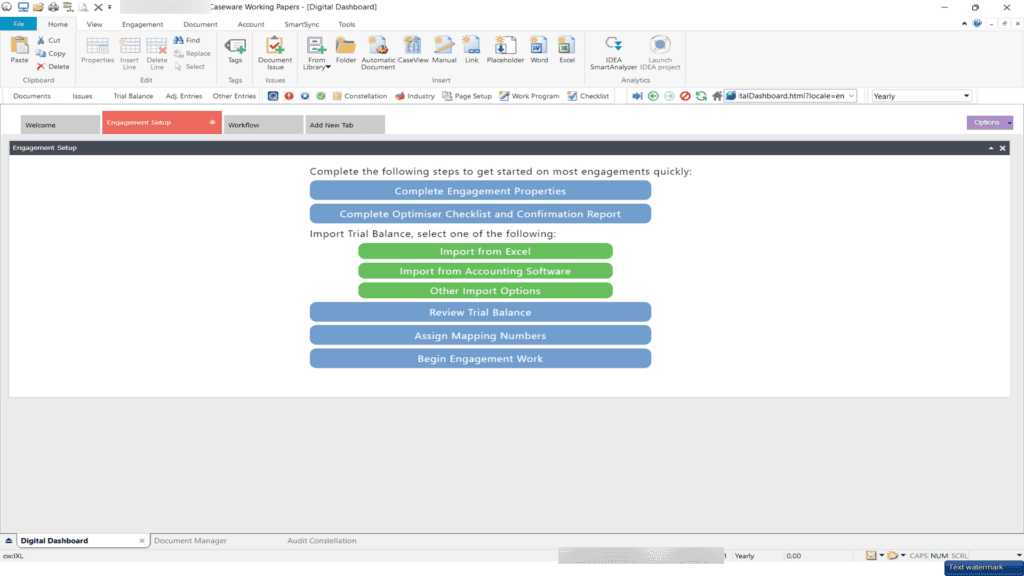
Task: Open document Properties from the Edit group
Action: click(x=97, y=50)
